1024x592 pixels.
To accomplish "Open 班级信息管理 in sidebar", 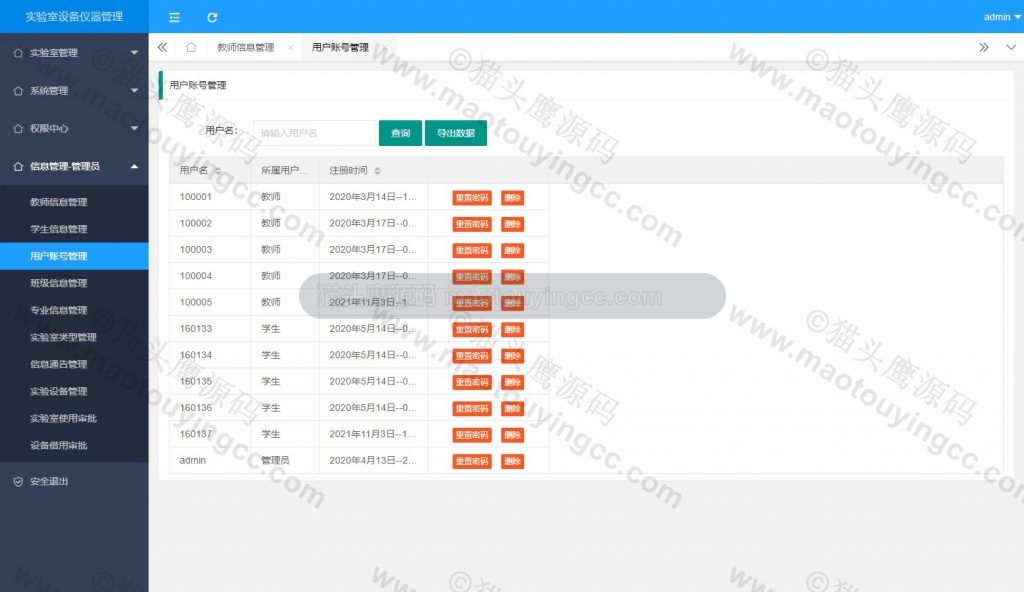I will coord(74,283).
